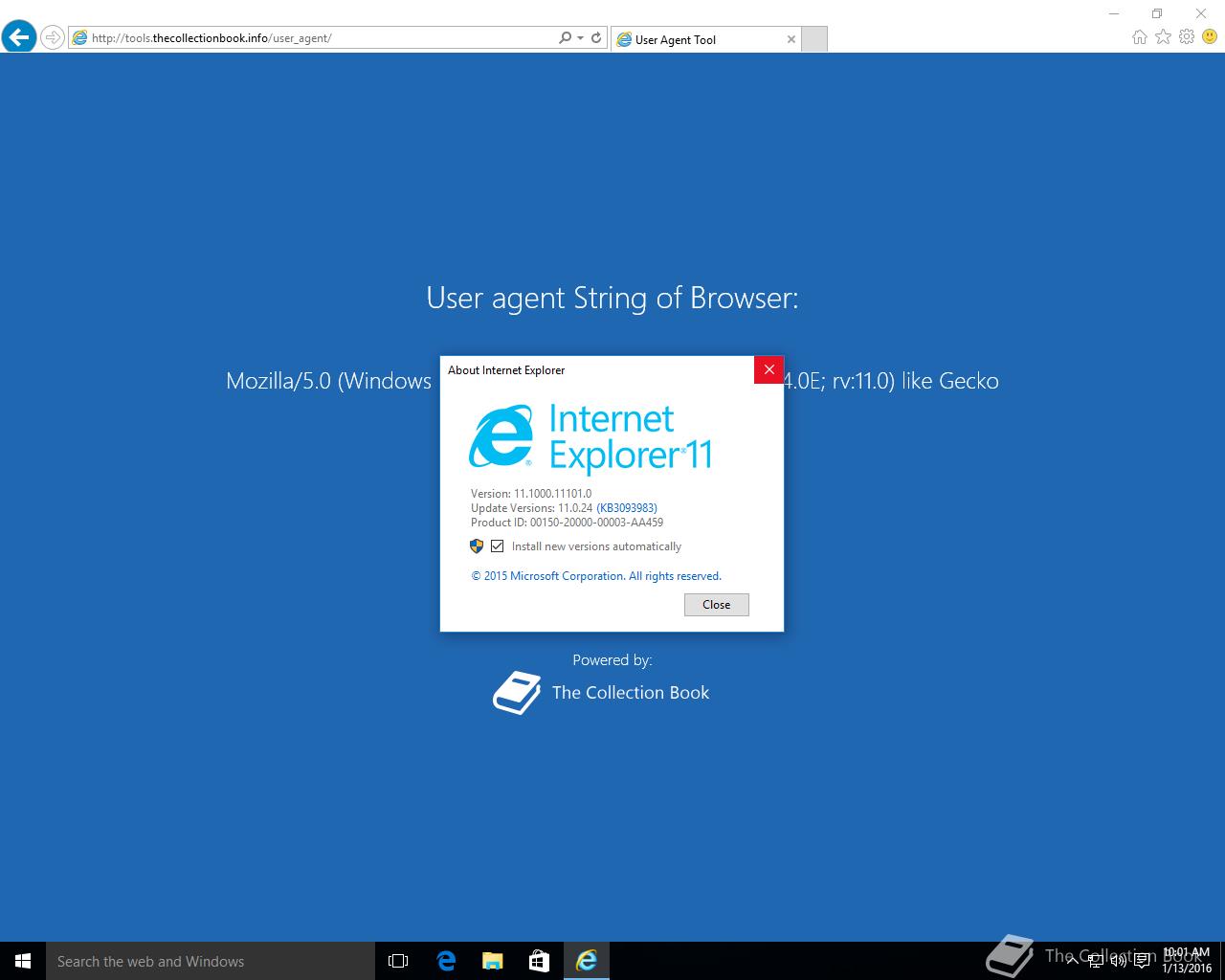The width and height of the screenshot is (1225, 980).
Task: Click the Version 11.1000.11101.0 text
Action: (x=531, y=494)
